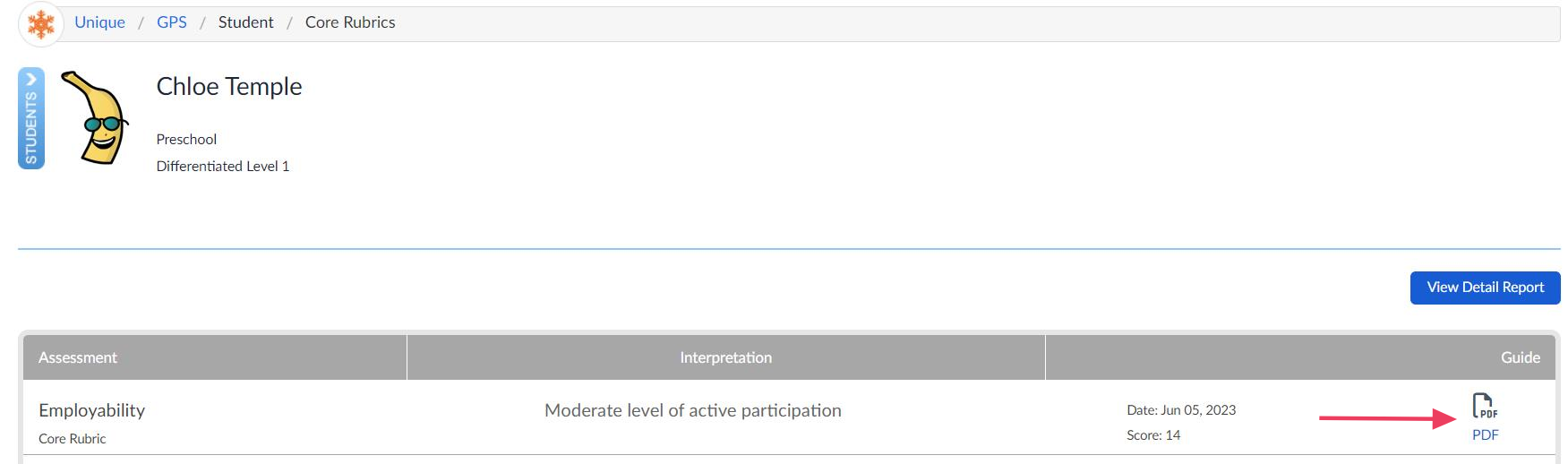
Task: Expand the Students side panel tab
Action: click(x=31, y=118)
